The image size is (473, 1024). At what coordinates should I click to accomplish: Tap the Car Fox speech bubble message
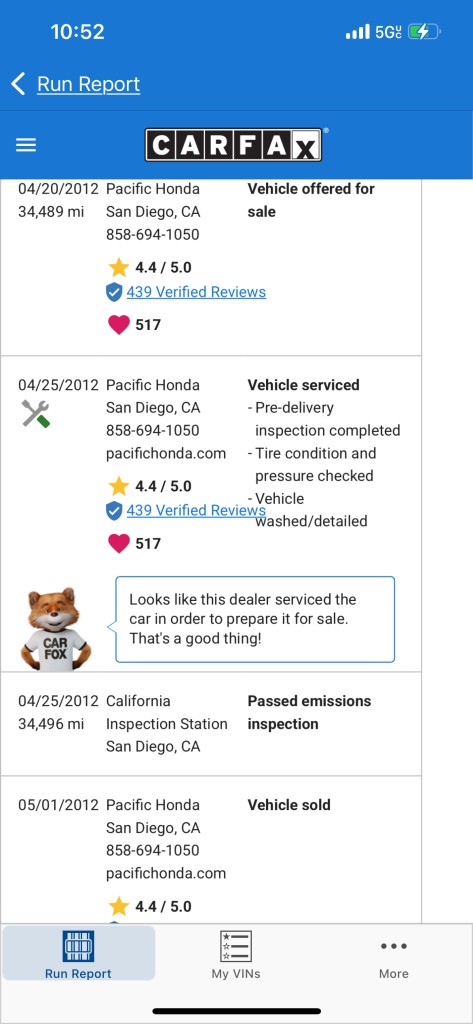255,619
